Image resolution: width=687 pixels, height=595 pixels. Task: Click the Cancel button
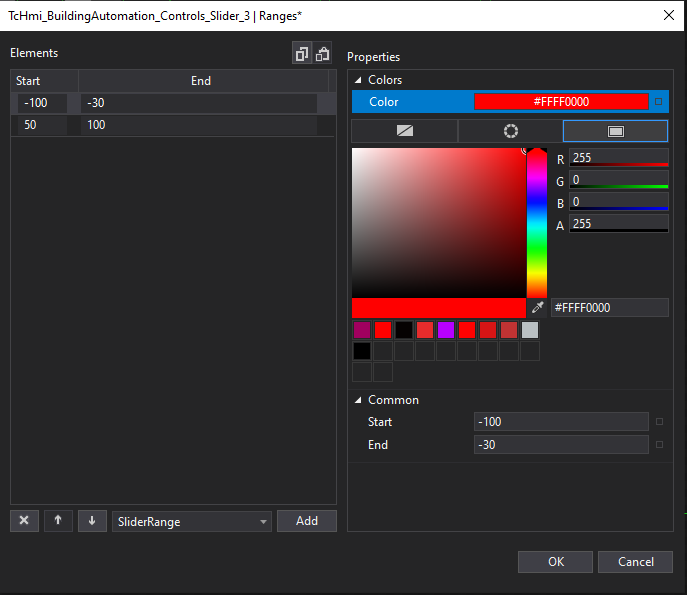(x=635, y=562)
